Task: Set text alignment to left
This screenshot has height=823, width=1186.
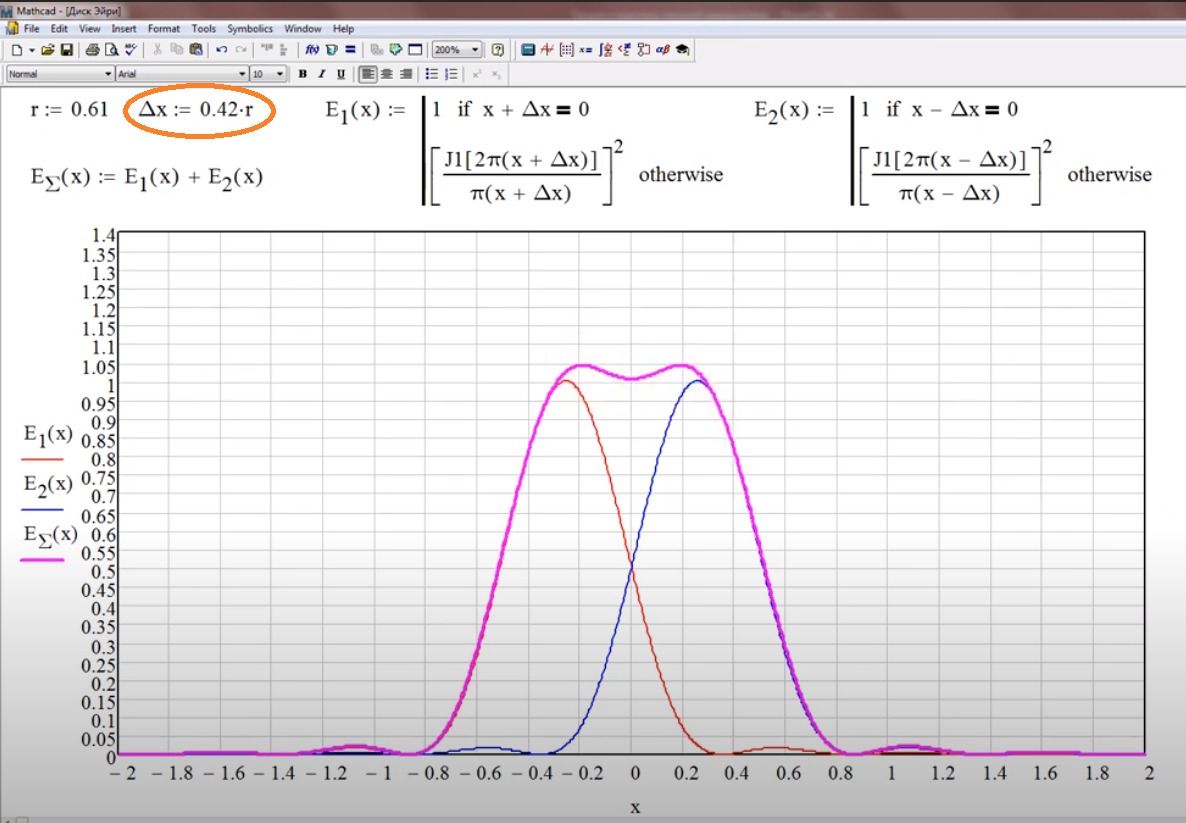Action: (x=368, y=74)
